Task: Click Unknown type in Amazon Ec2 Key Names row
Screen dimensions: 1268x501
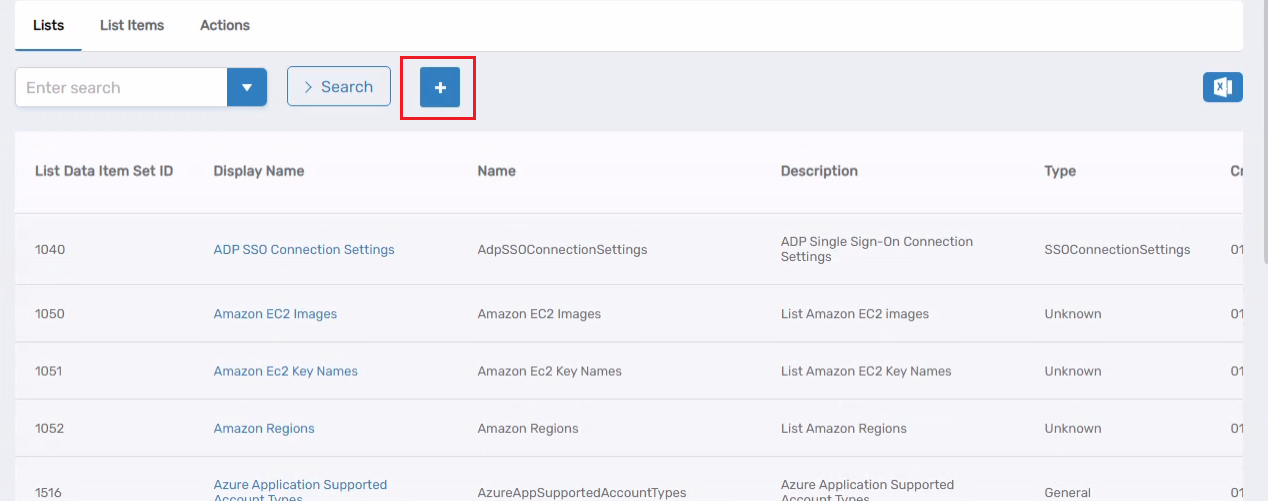Action: click(x=1073, y=371)
